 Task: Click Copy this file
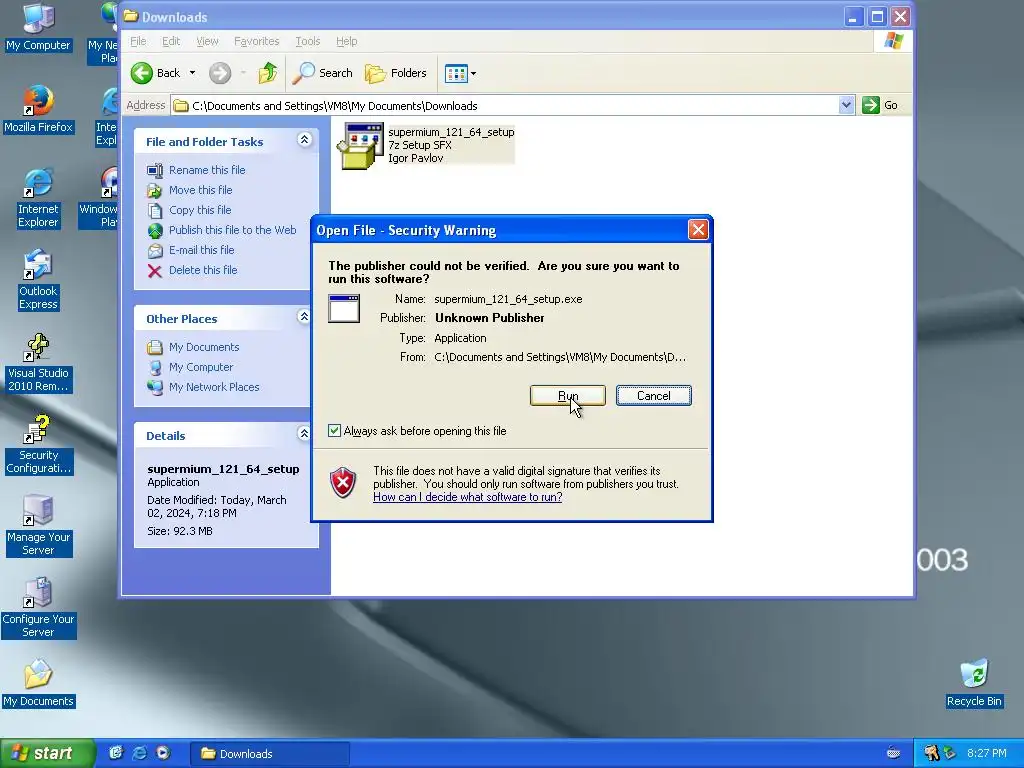pyautogui.click(x=200, y=210)
